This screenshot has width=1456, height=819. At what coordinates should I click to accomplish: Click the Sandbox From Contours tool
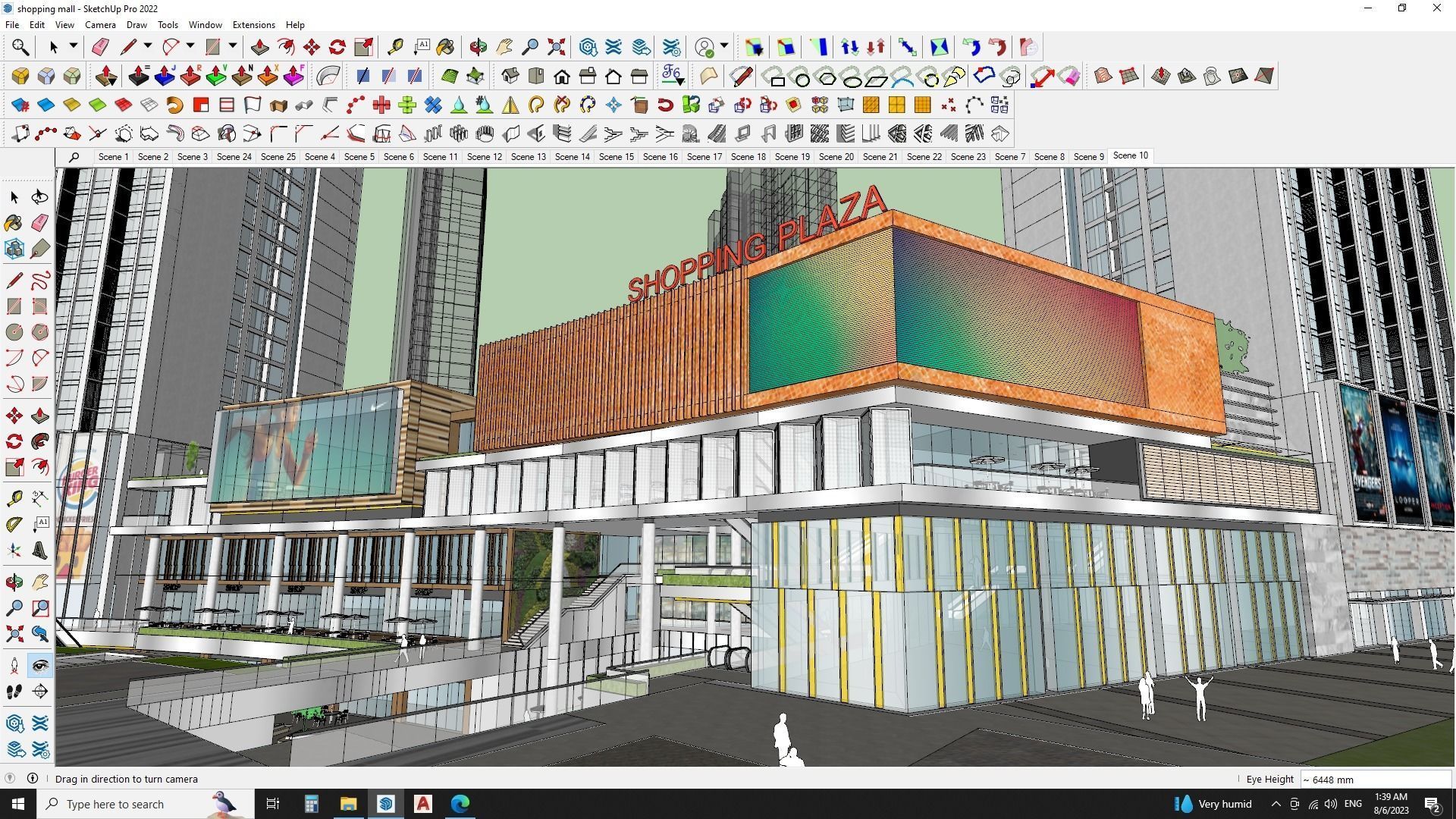[1103, 76]
